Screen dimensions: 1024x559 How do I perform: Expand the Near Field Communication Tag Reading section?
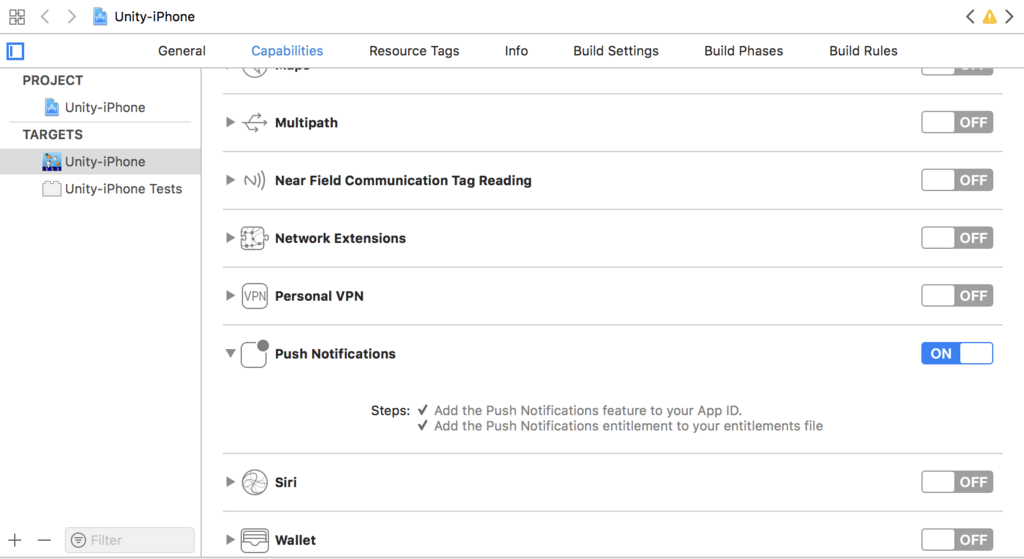tap(230, 180)
